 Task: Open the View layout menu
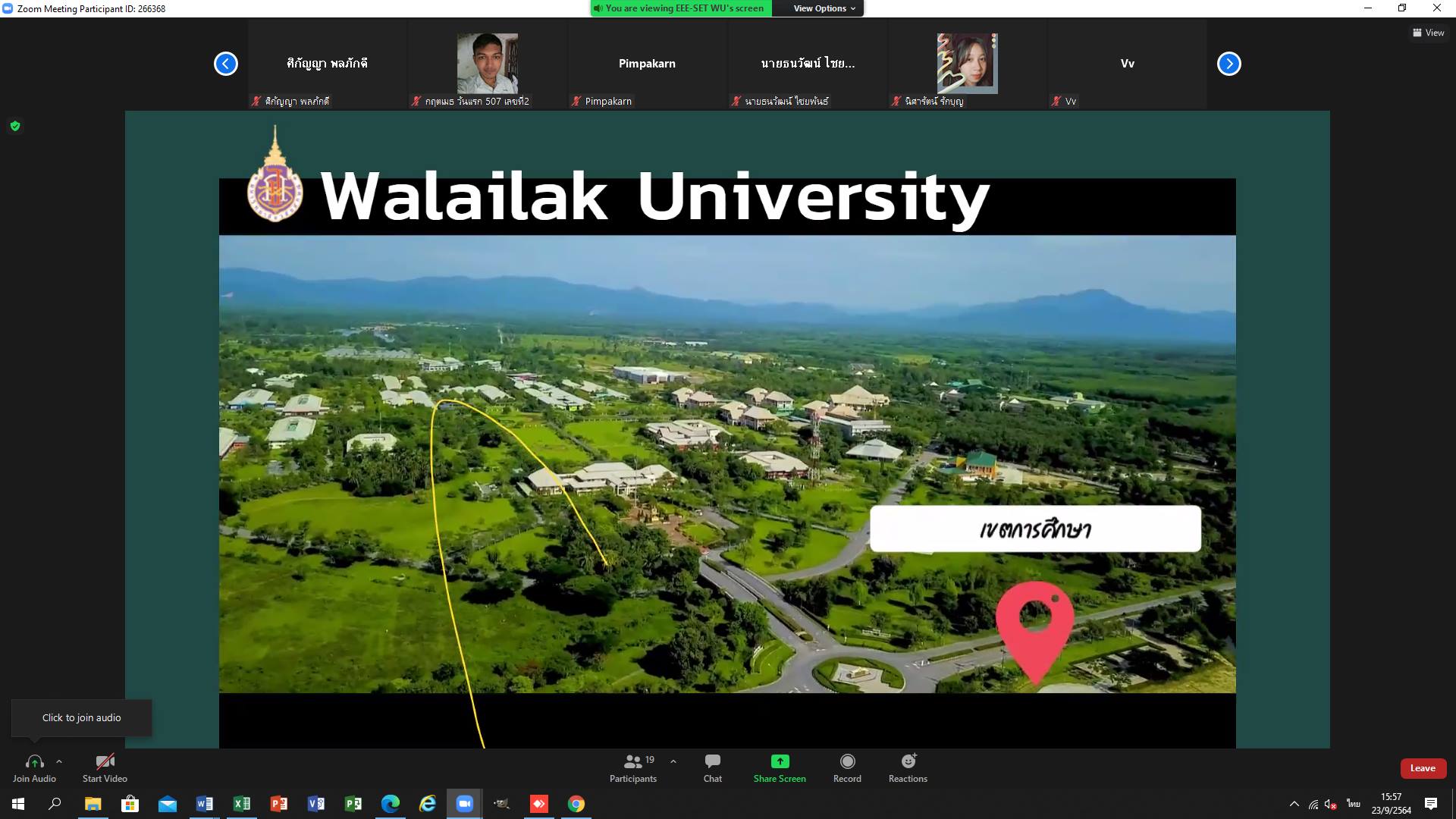click(x=1428, y=33)
